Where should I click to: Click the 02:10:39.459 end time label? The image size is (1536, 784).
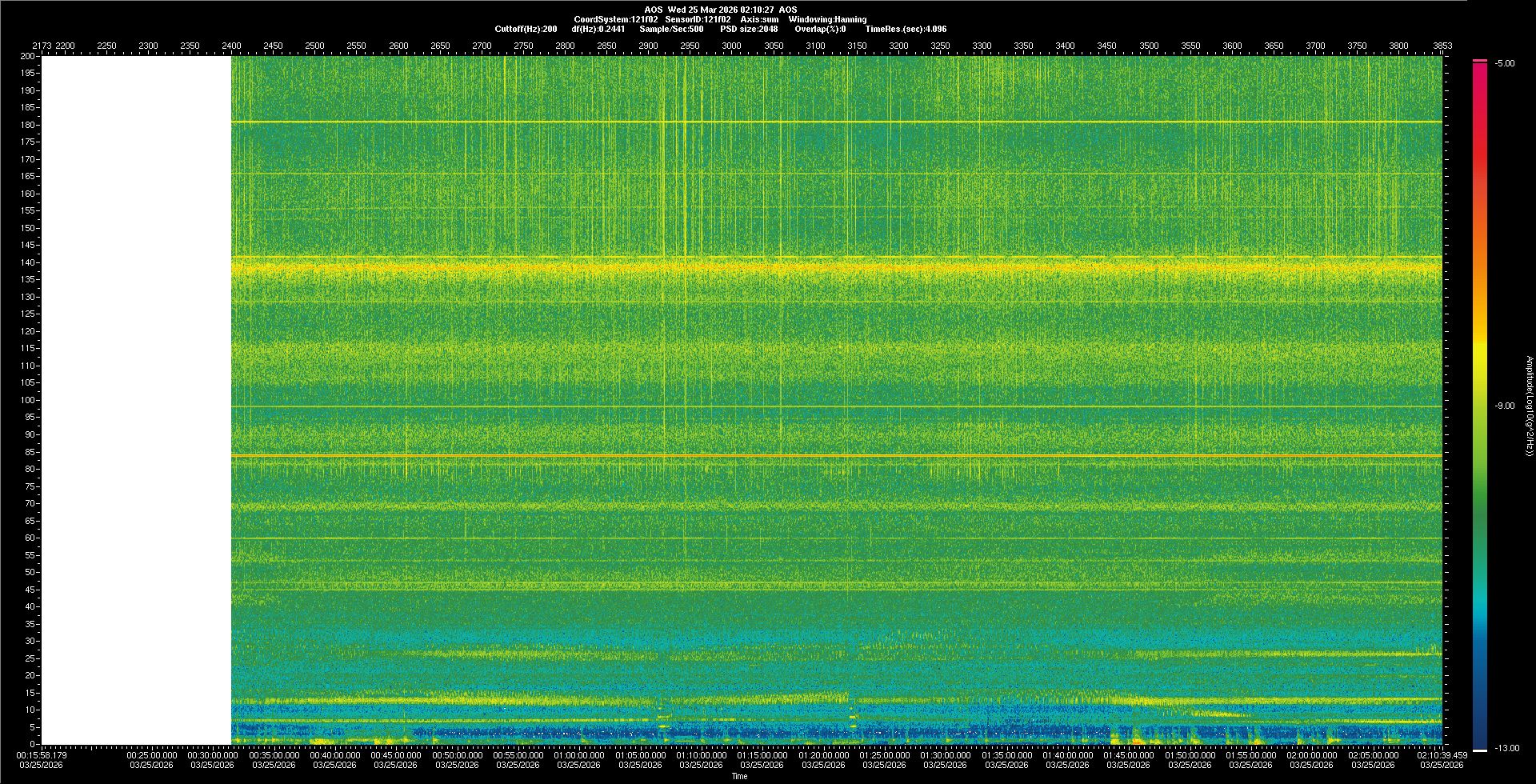(x=1442, y=755)
